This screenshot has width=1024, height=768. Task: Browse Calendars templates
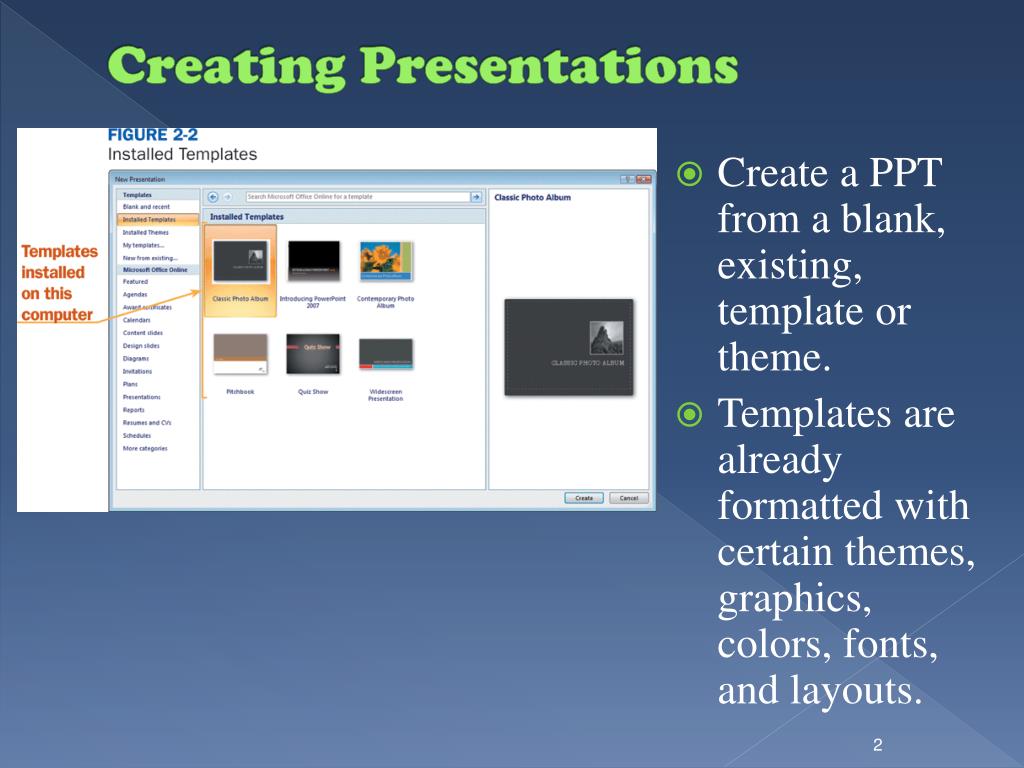coord(136,320)
